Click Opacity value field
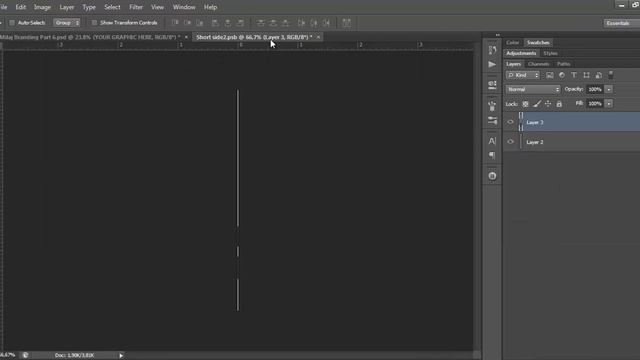 tap(595, 89)
